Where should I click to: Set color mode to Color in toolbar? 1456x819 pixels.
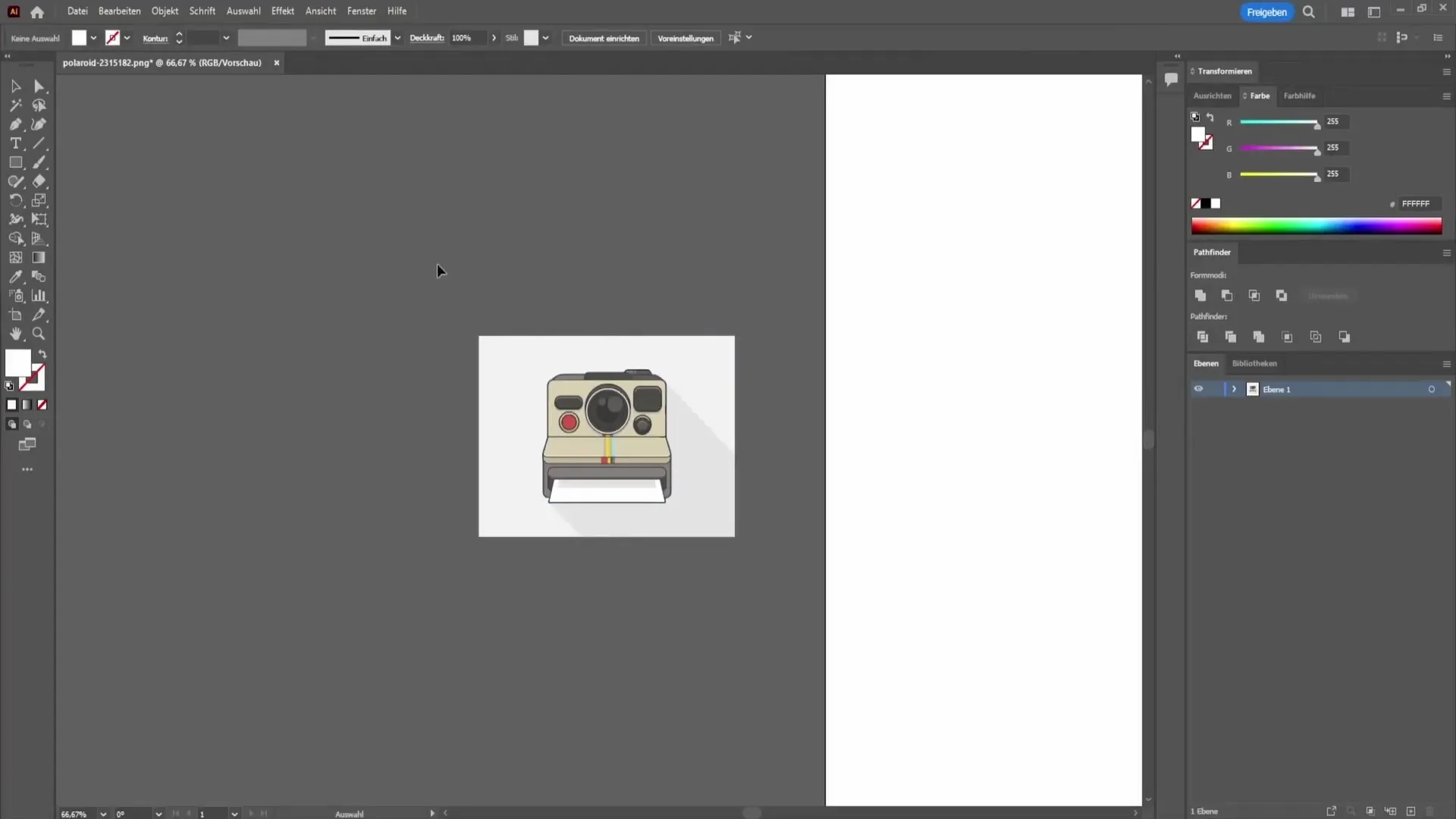(x=11, y=405)
